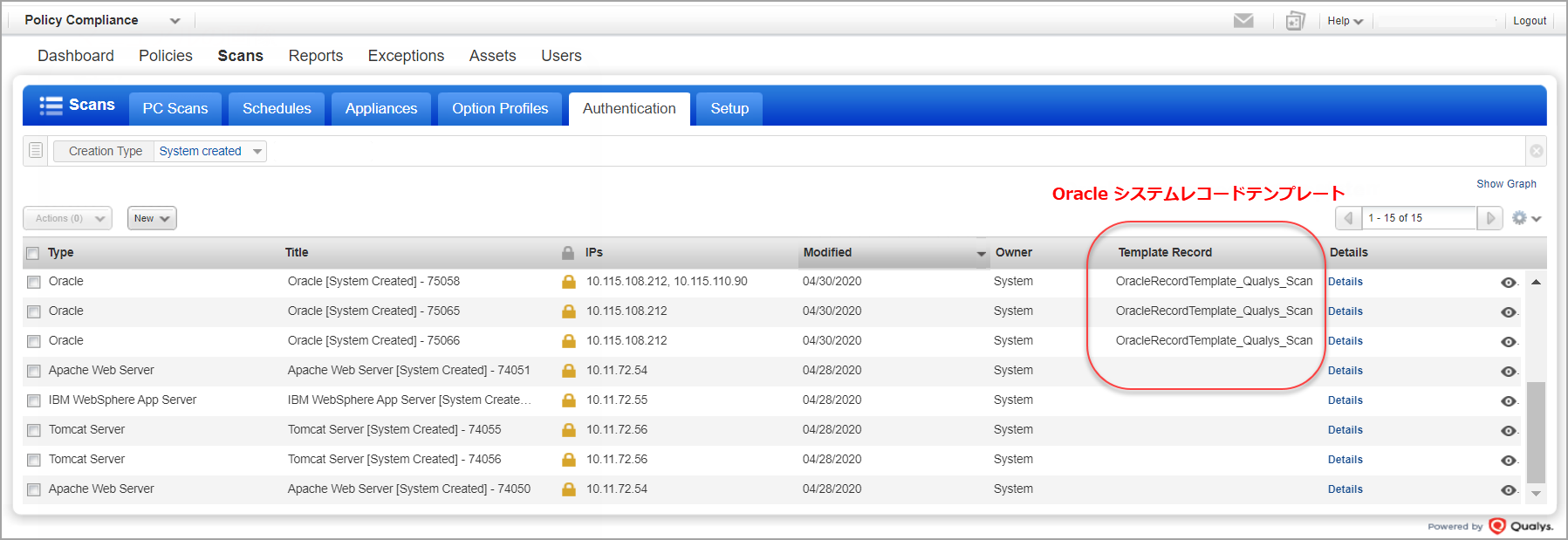The width and height of the screenshot is (1568, 540).
Task: View Oracle 75058 record with eye icon
Action: (1508, 283)
